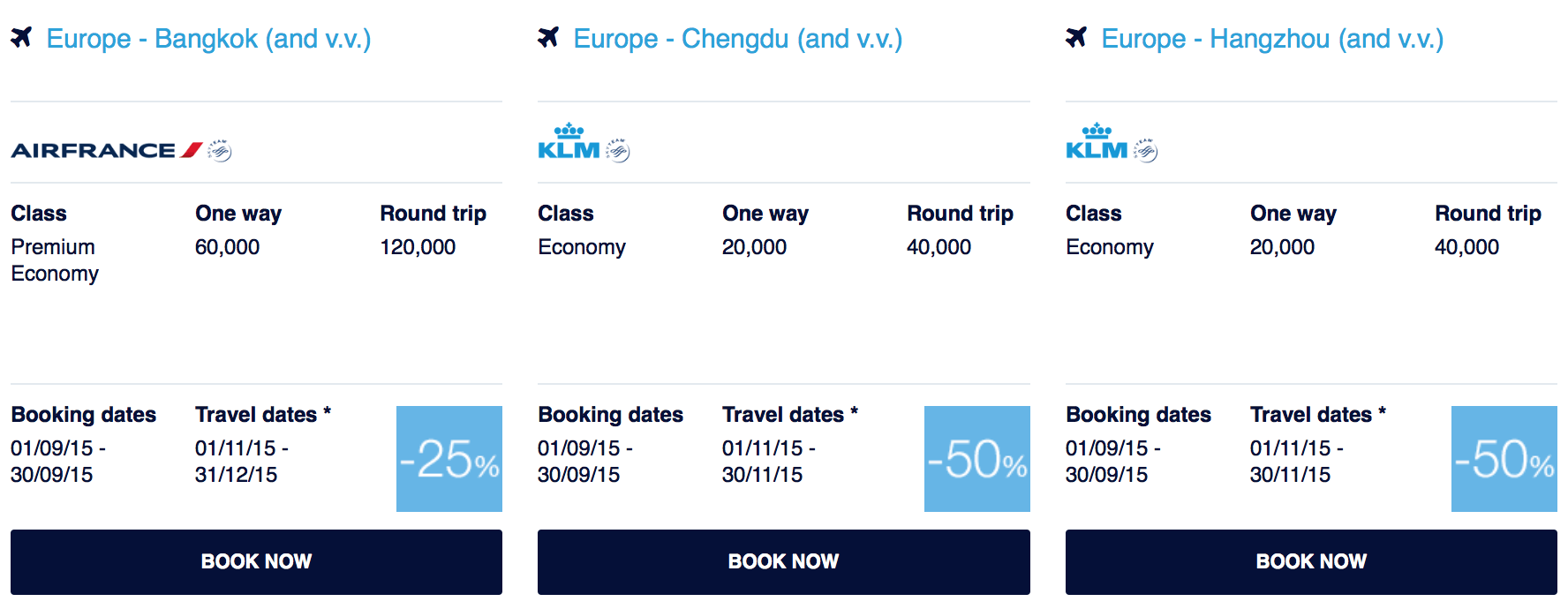Click the airplane icon beside Europe - Chengdu

548,37
